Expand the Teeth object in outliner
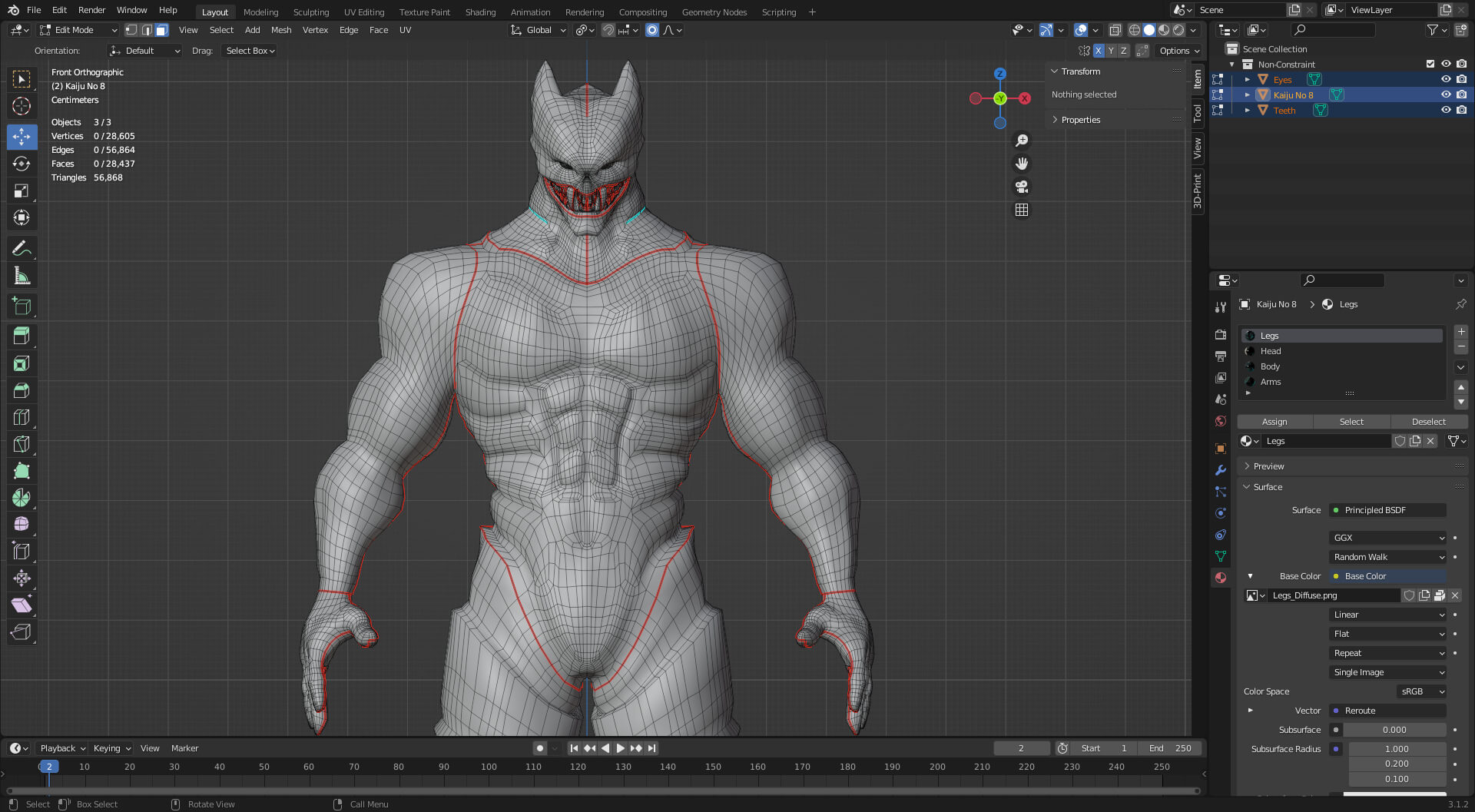The image size is (1475, 812). [1248, 110]
